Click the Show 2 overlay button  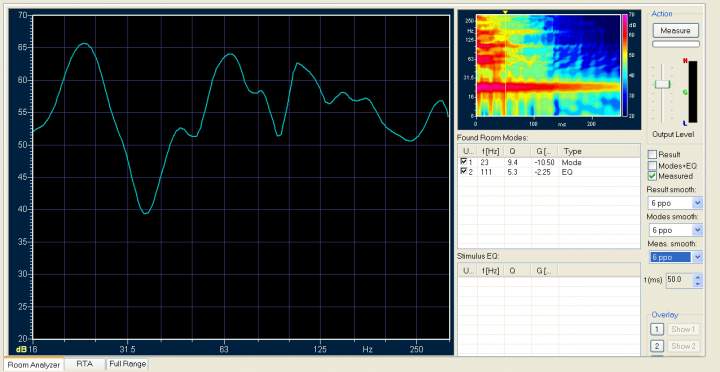click(x=684, y=346)
